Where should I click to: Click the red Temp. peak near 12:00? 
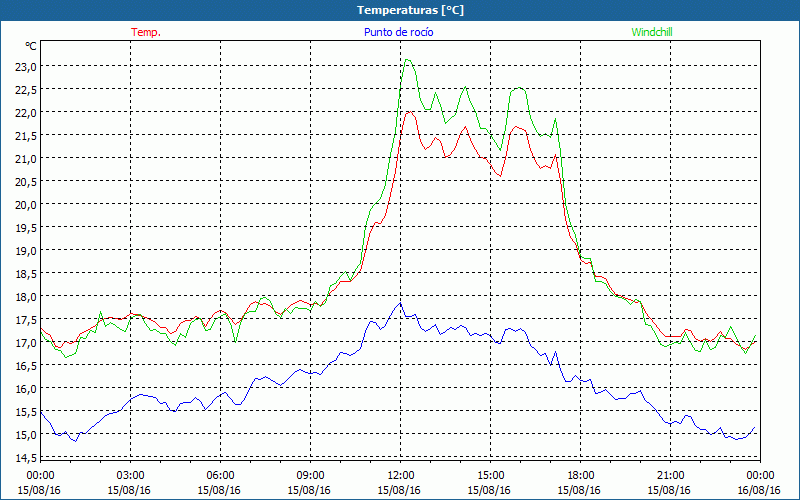click(x=409, y=112)
